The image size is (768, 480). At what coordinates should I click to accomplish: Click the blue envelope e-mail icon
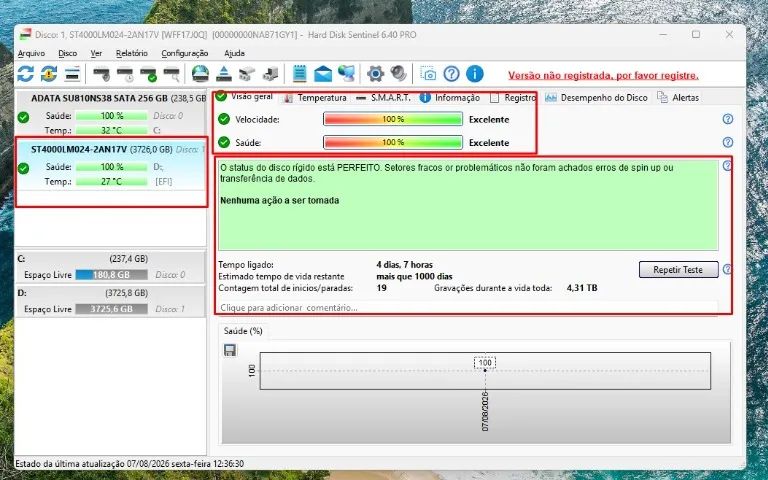click(x=323, y=74)
